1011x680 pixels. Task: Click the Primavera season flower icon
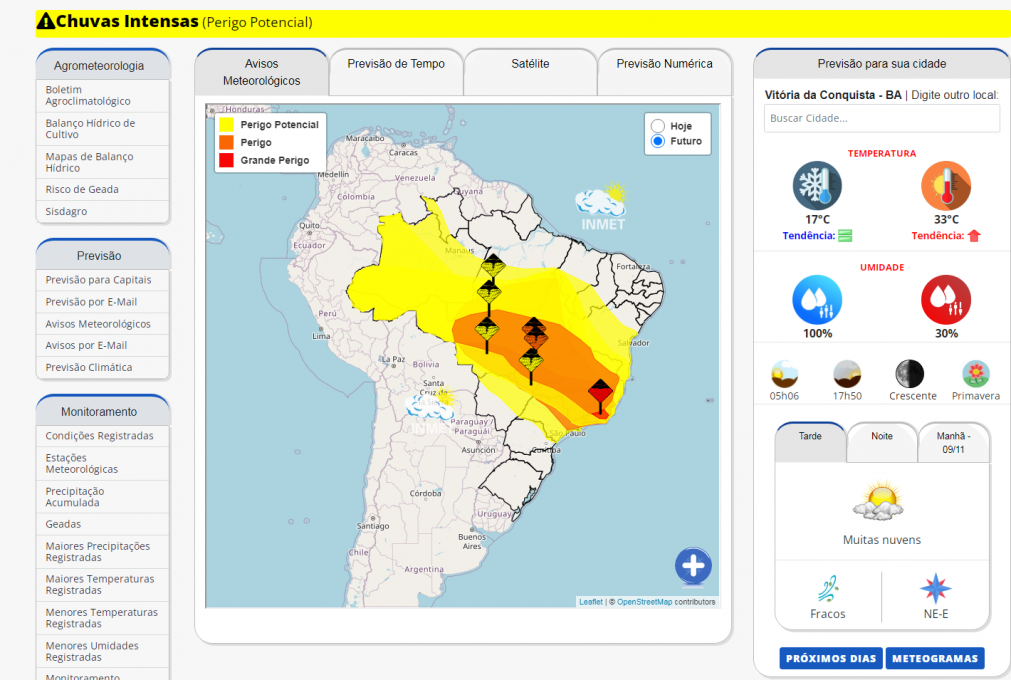tap(975, 374)
